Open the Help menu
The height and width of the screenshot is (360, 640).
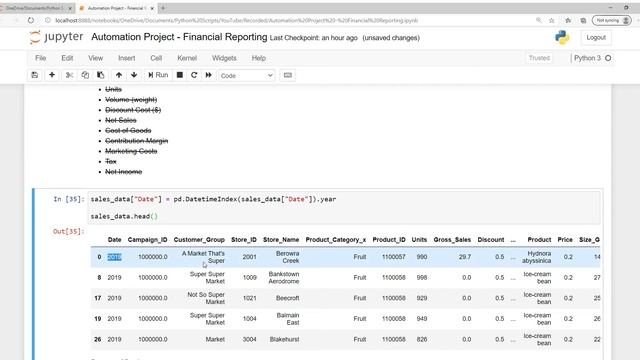[x=258, y=58]
